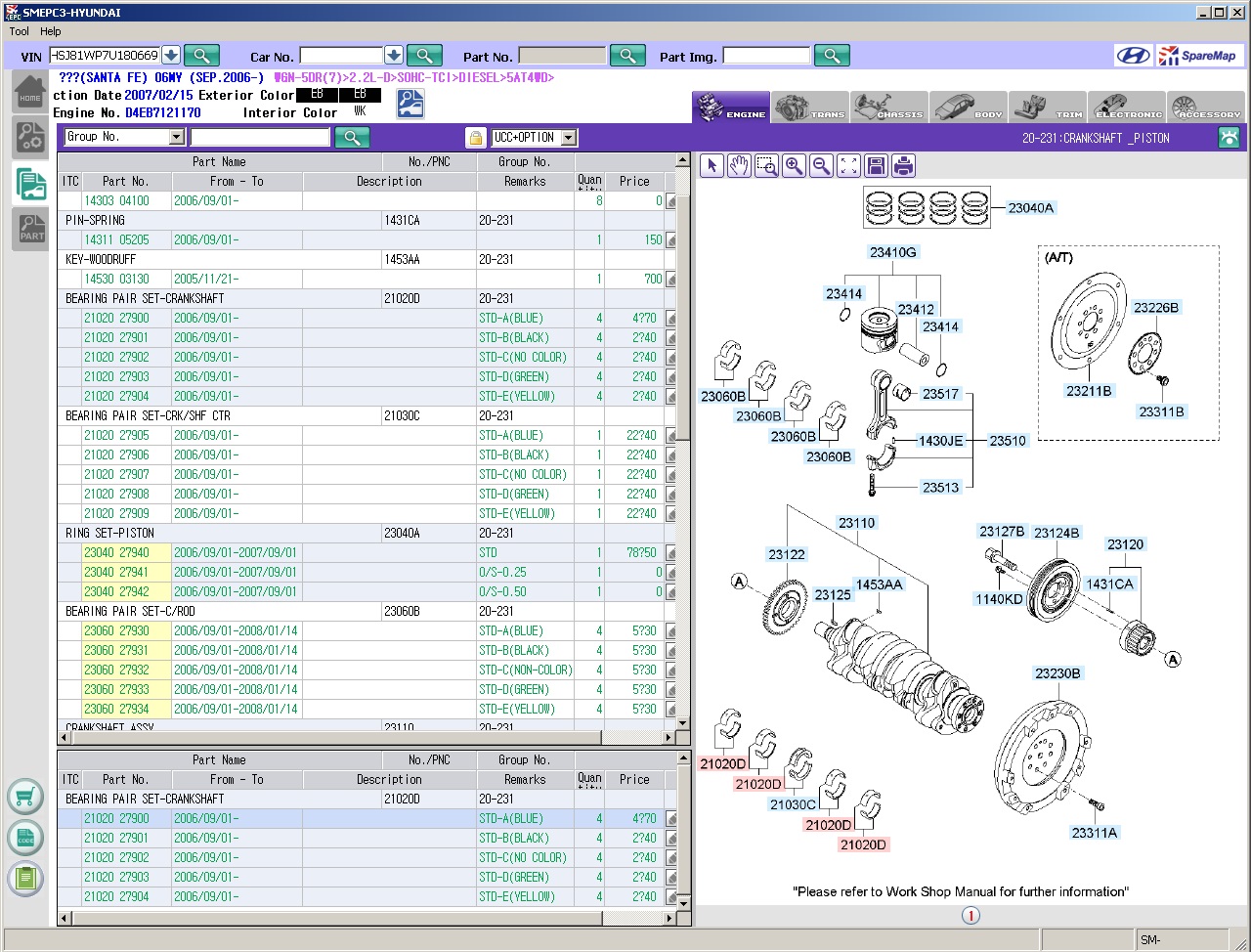
Task: Open vehicle detail search icon
Action: coord(410,104)
